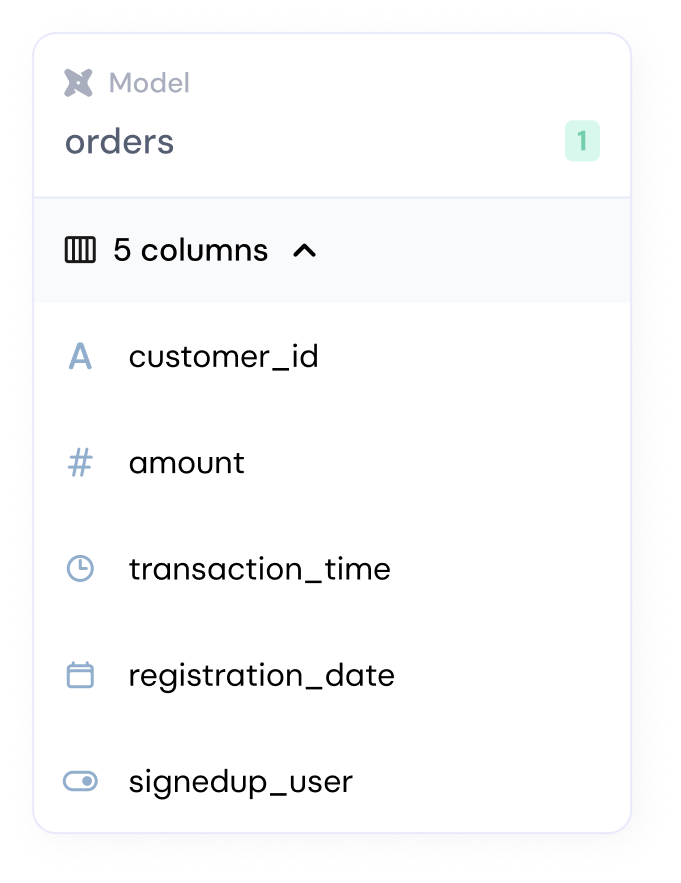The height and width of the screenshot is (883, 681).
Task: Toggle the signedup_user boolean column entry
Action: pyautogui.click(x=240, y=781)
